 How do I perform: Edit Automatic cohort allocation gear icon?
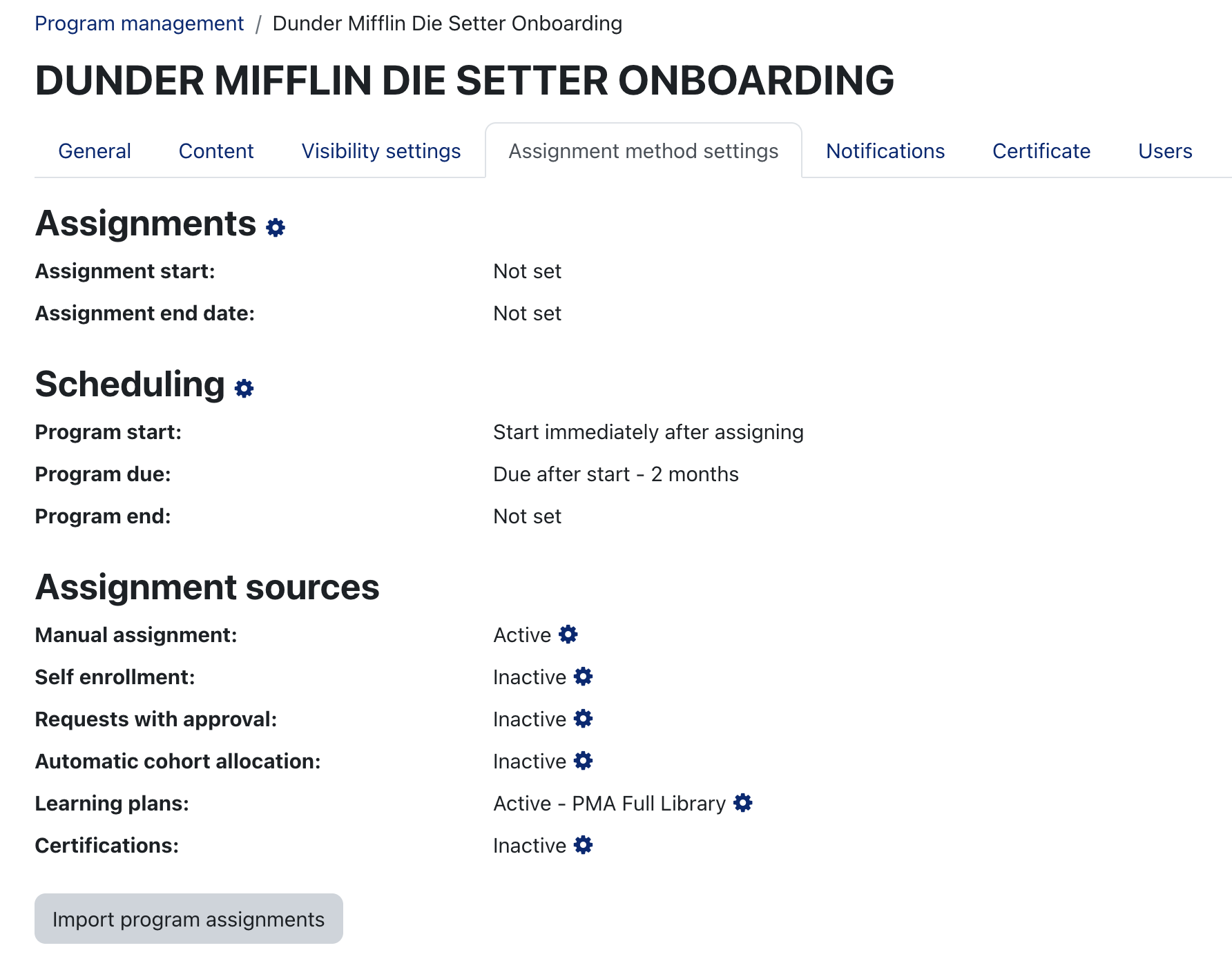click(x=584, y=761)
